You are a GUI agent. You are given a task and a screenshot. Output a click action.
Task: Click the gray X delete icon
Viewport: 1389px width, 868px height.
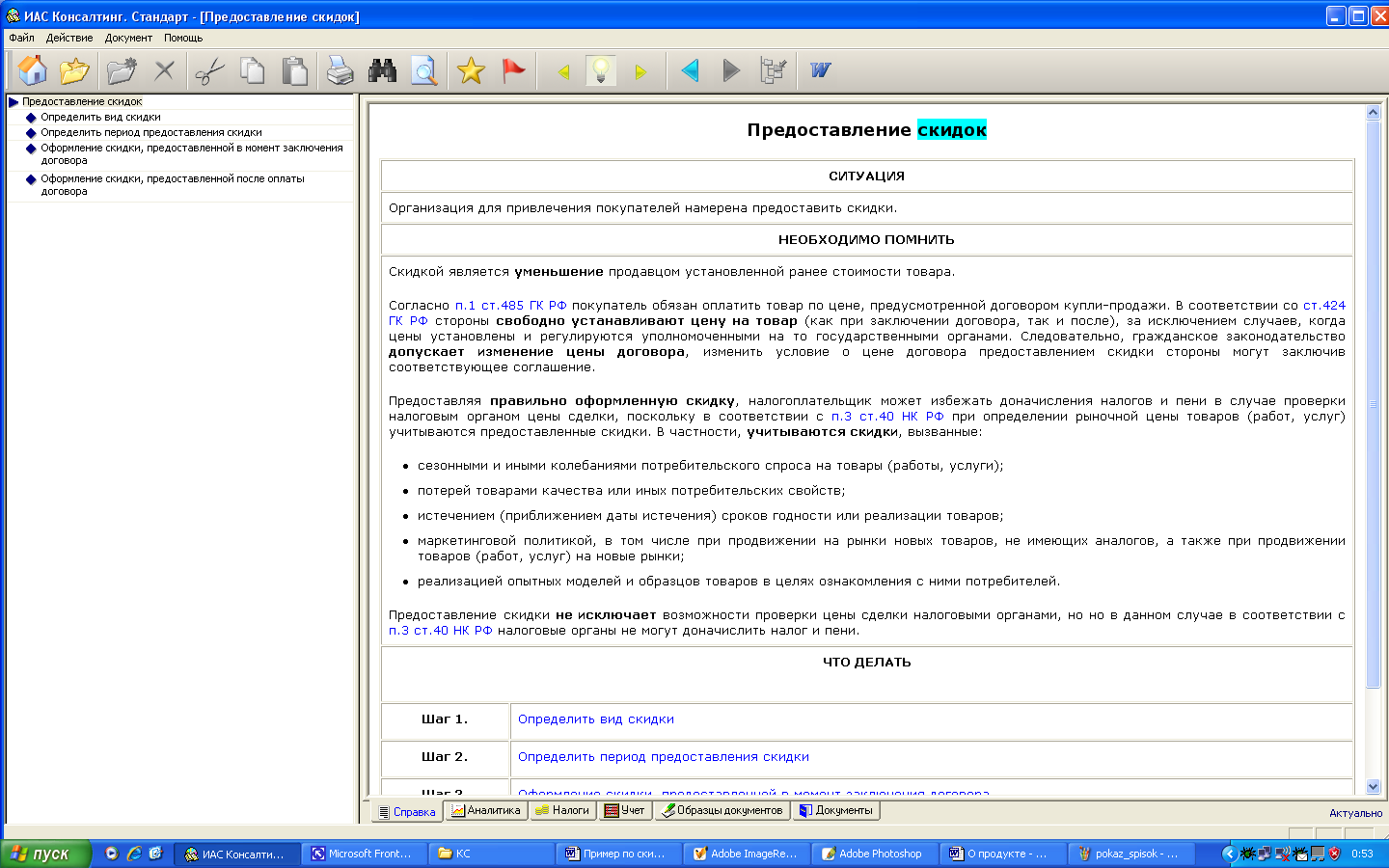coord(164,70)
